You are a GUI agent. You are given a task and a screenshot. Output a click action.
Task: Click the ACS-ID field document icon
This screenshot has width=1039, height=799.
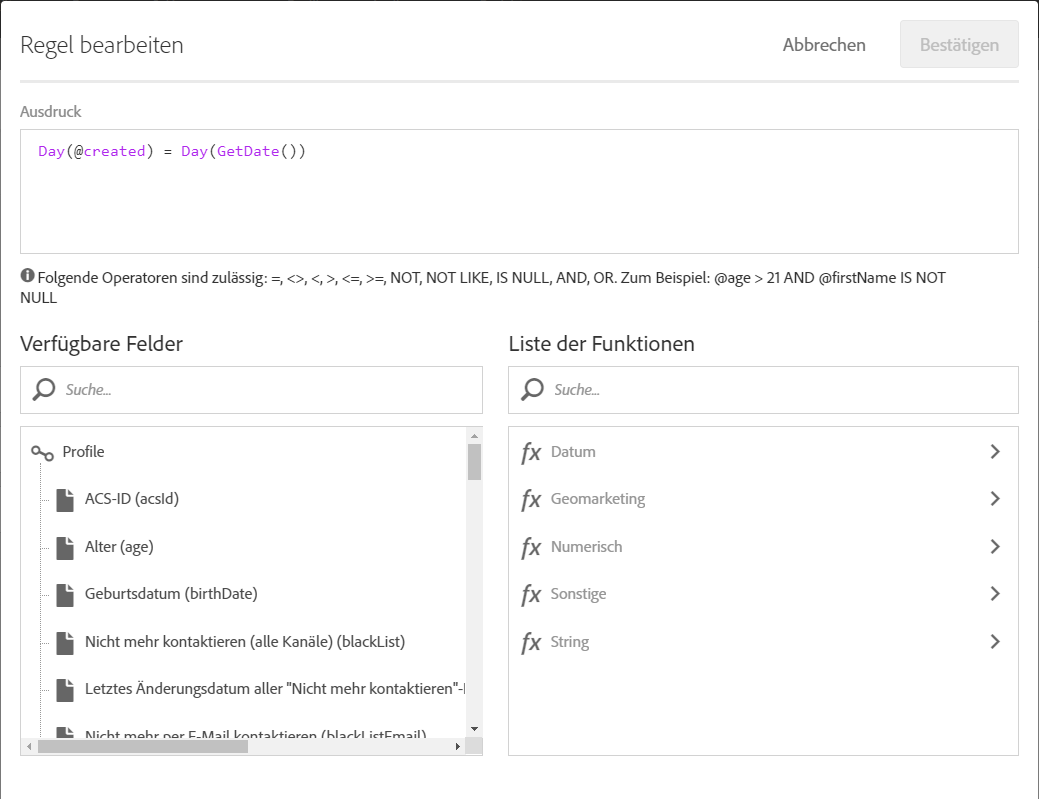[65, 499]
